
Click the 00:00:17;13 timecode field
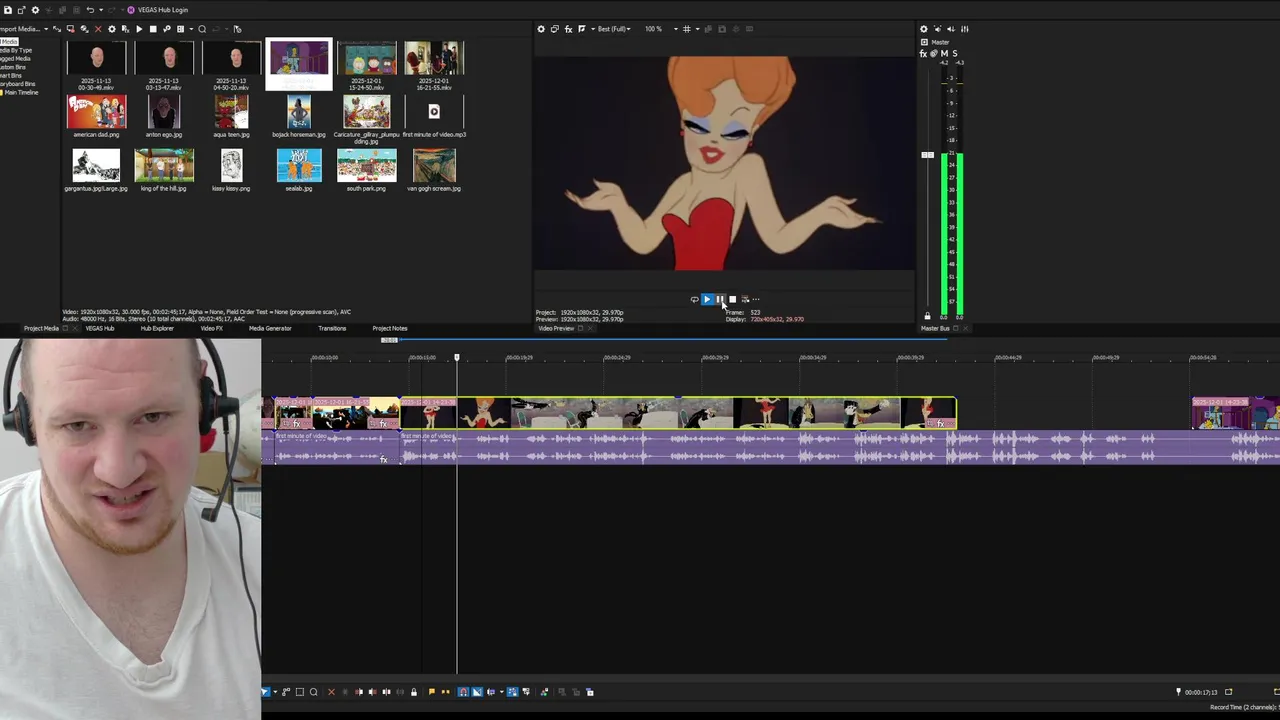click(x=1201, y=692)
